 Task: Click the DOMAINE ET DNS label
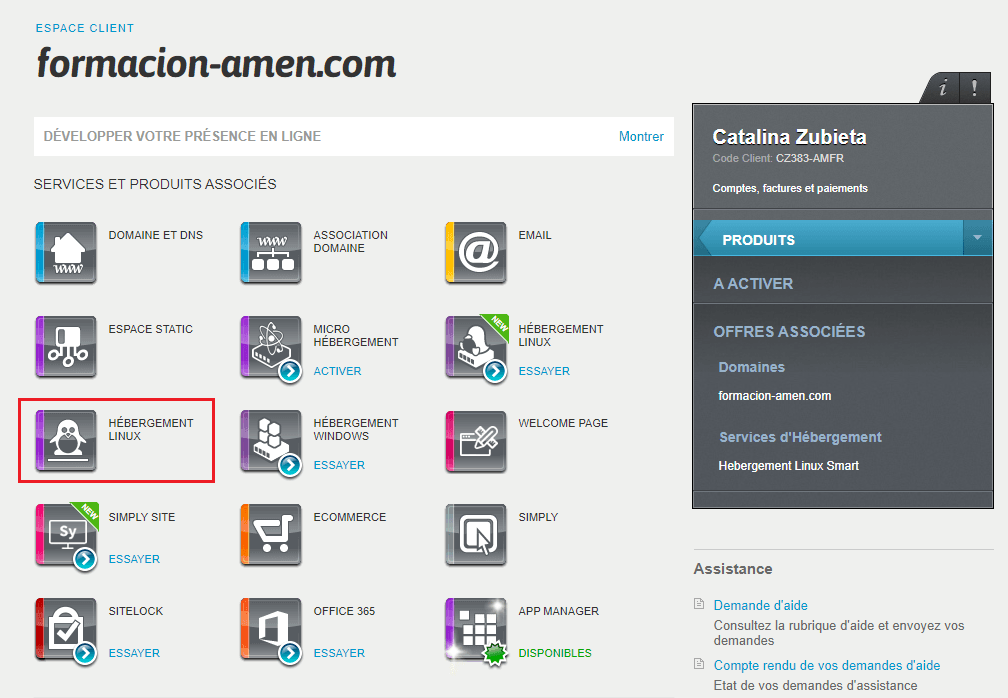pyautogui.click(x=156, y=235)
